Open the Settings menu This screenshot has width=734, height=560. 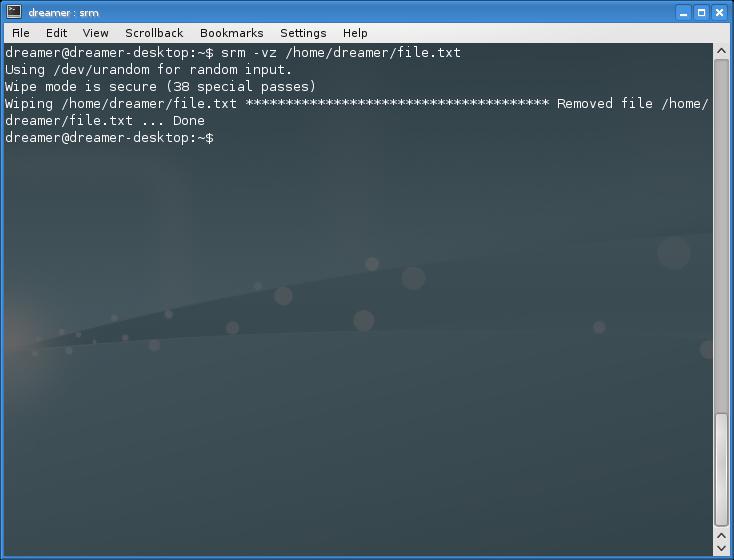click(x=303, y=33)
